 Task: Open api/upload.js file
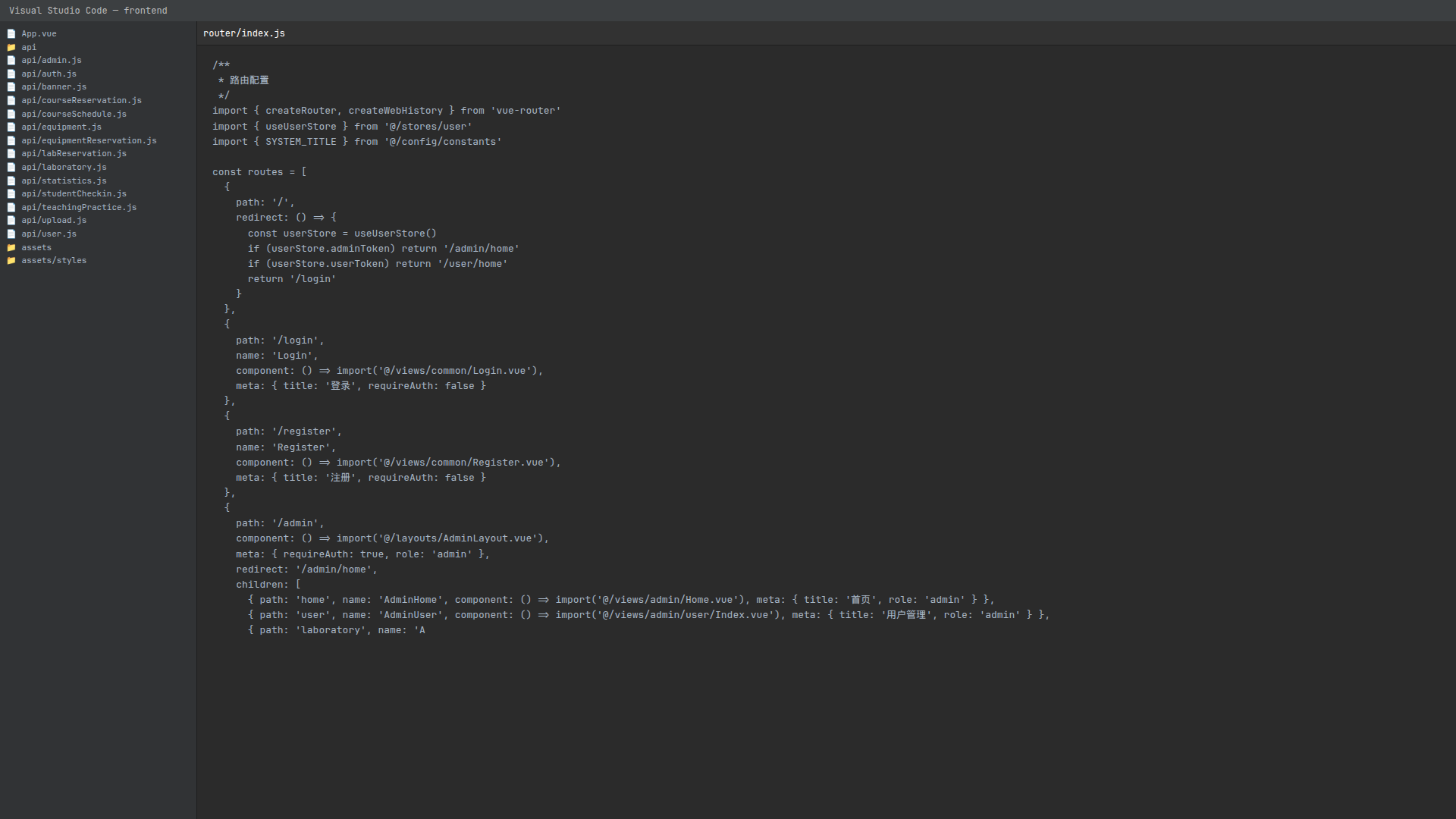coord(54,221)
